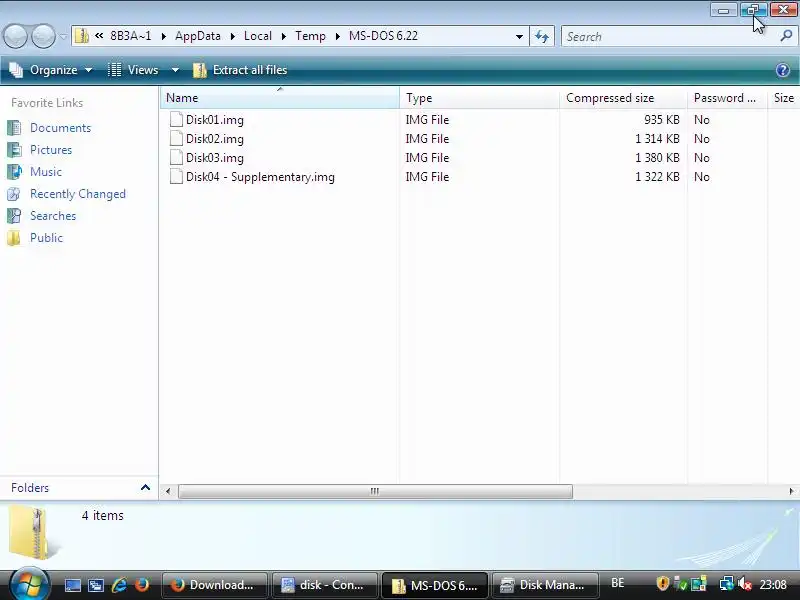Click MS-DOS 6.22 breadcrumb
Viewport: 800px width, 600px height.
[x=383, y=36]
